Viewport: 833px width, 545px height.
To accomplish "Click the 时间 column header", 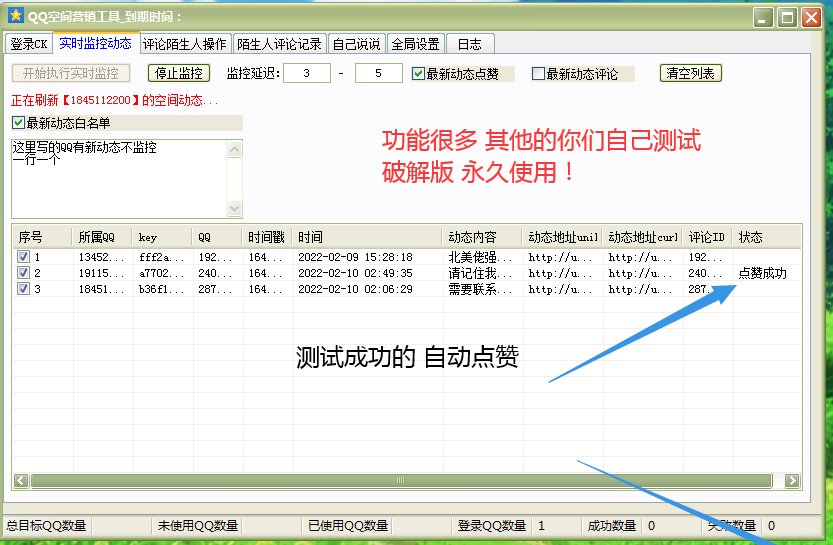I will click(x=367, y=237).
